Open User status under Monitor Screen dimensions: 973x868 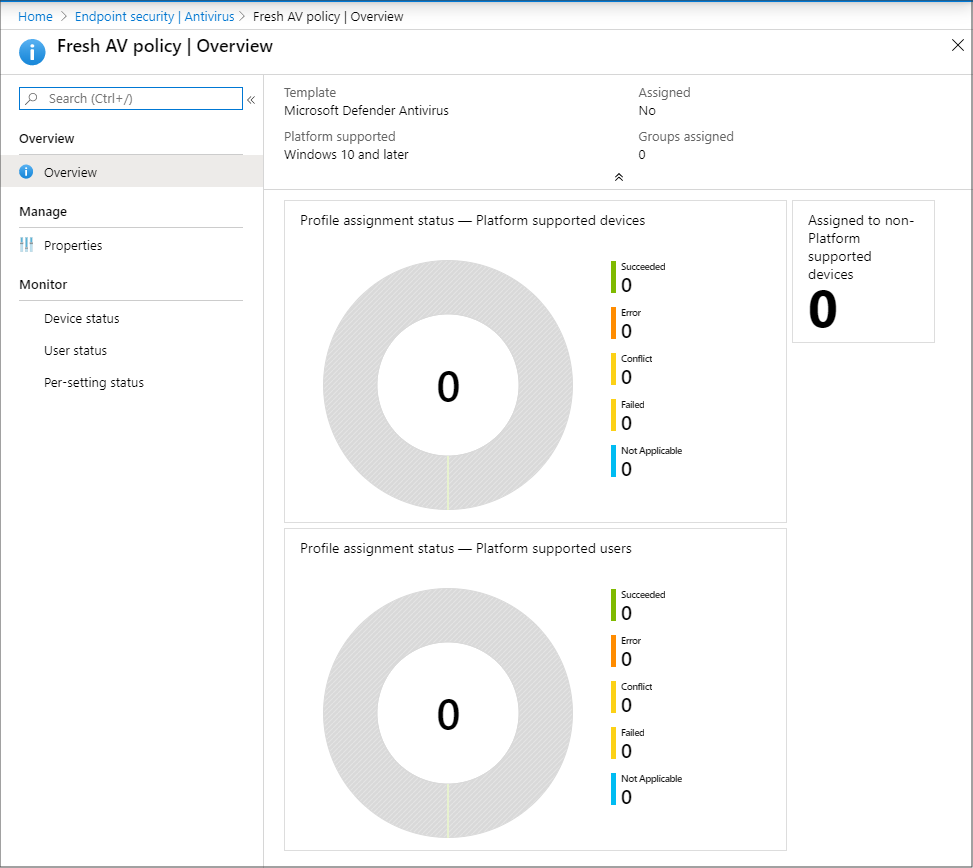point(75,351)
